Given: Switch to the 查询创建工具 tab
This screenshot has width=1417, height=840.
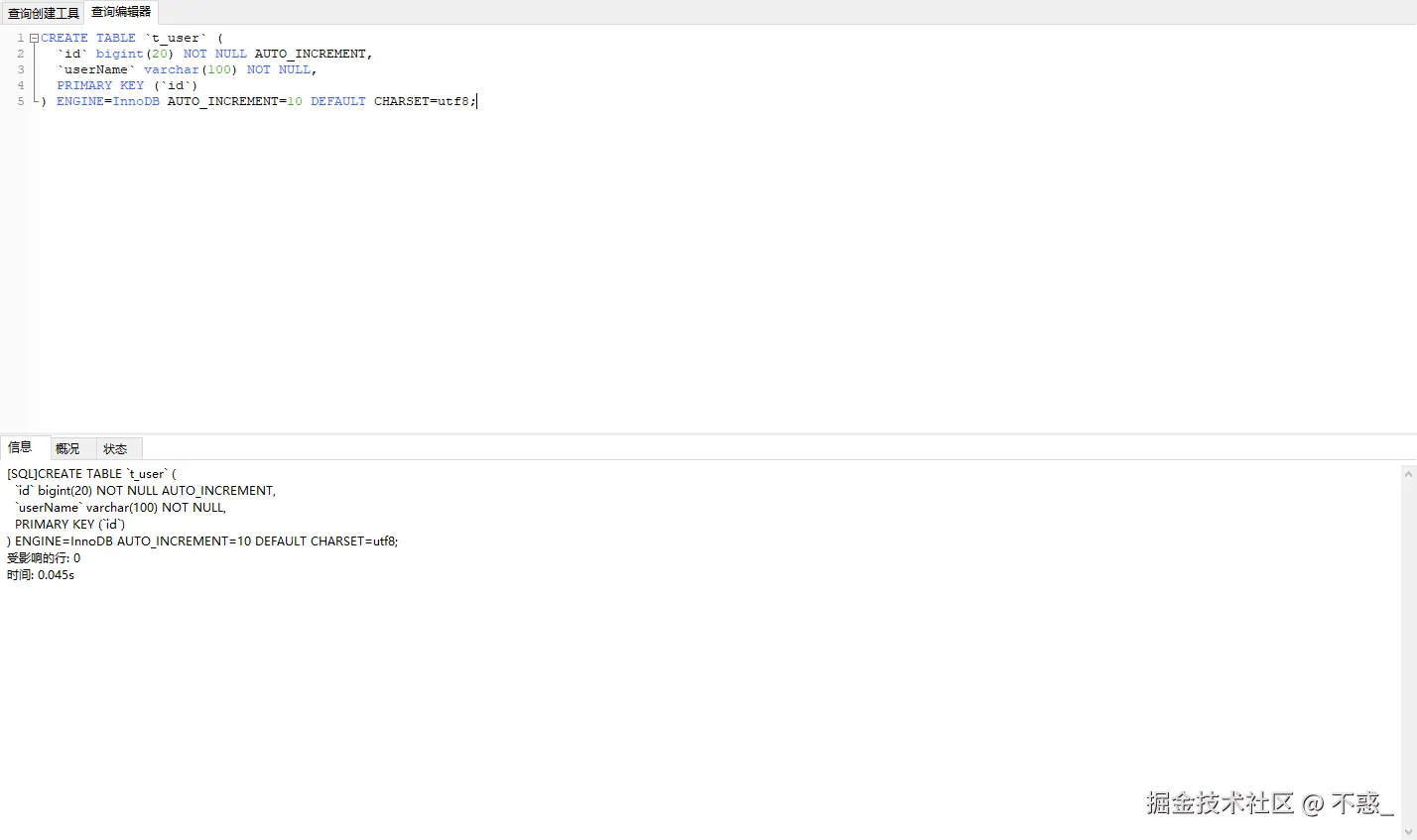Looking at the screenshot, I should click(44, 13).
